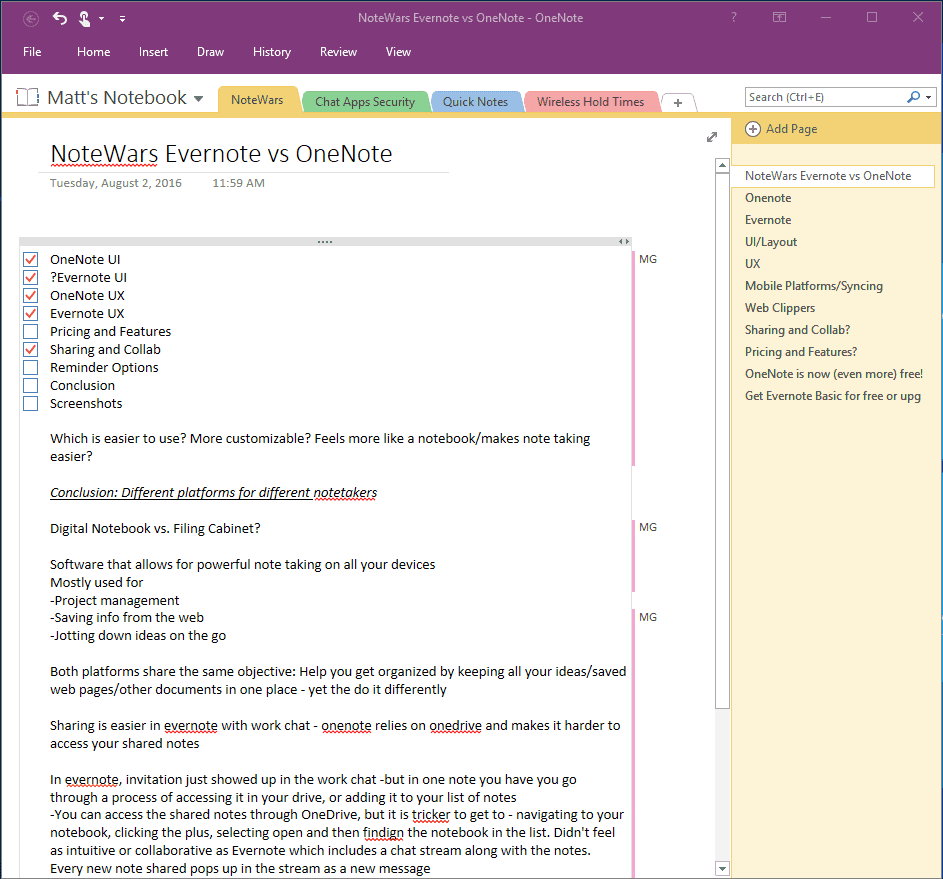This screenshot has height=879, width=943.
Task: Click the search magnifier icon
Action: click(913, 97)
